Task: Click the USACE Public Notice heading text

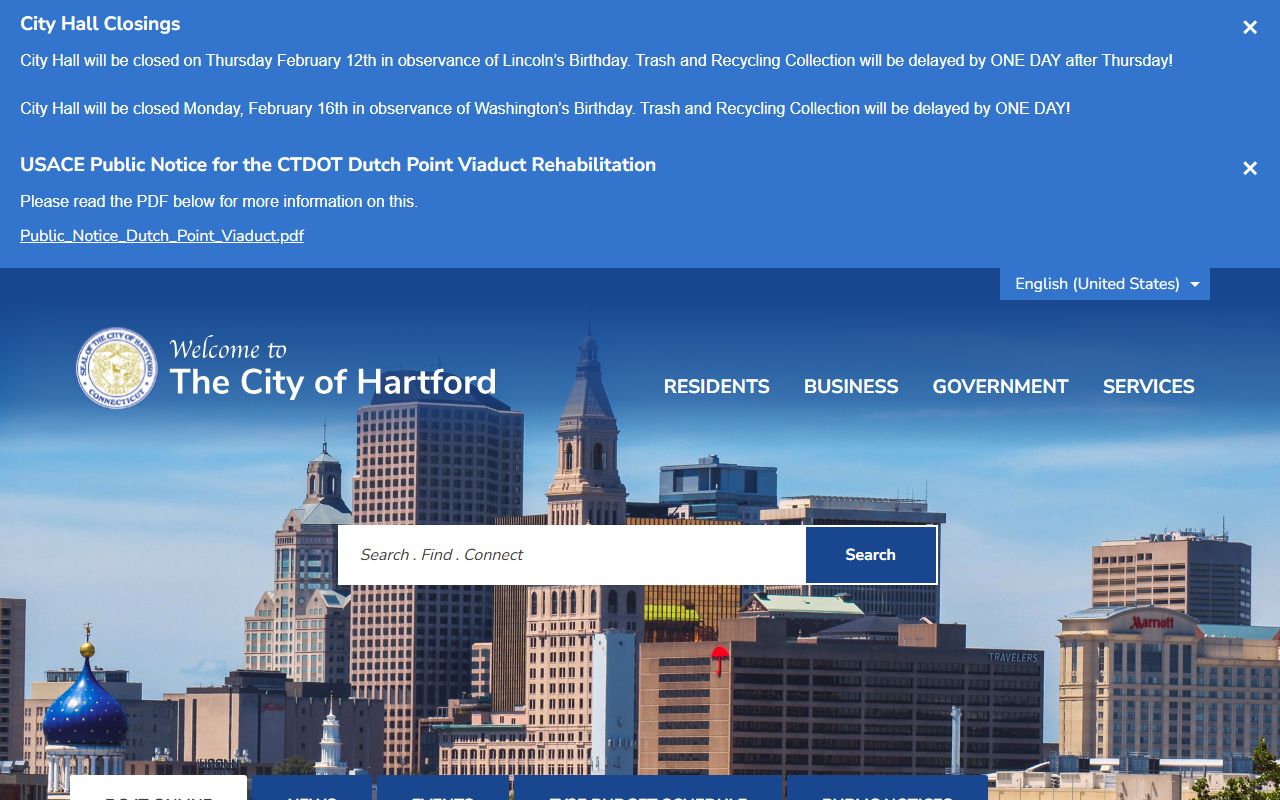Action: pos(338,165)
